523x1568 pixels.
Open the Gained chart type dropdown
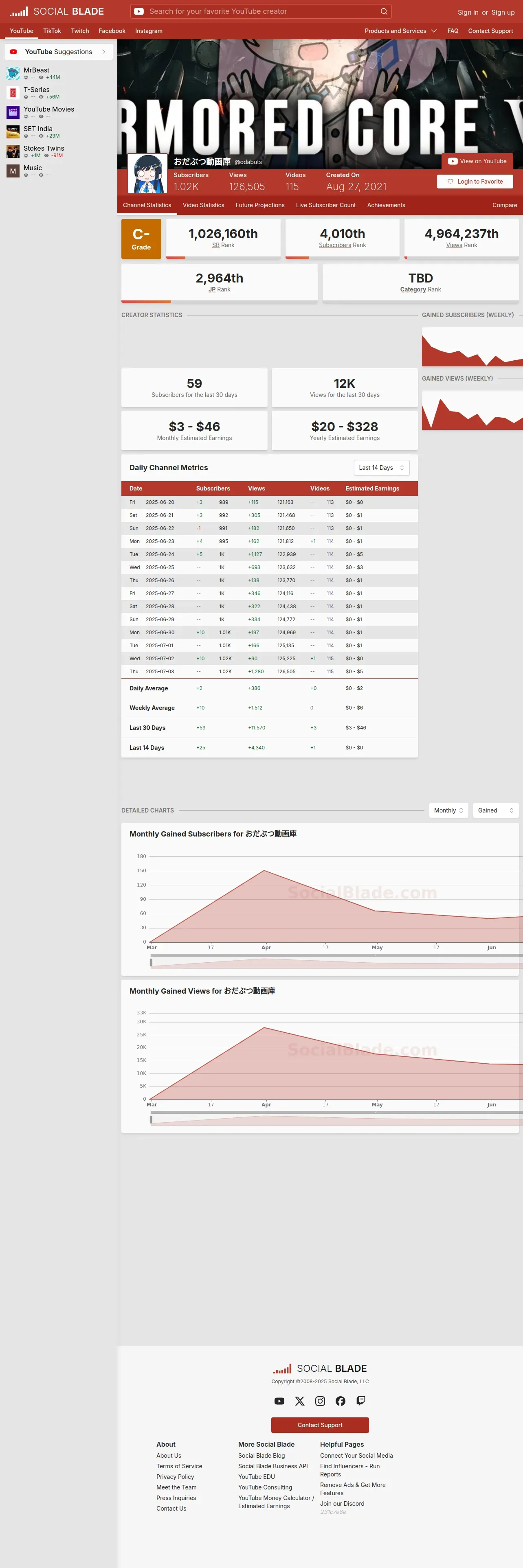coord(496,810)
